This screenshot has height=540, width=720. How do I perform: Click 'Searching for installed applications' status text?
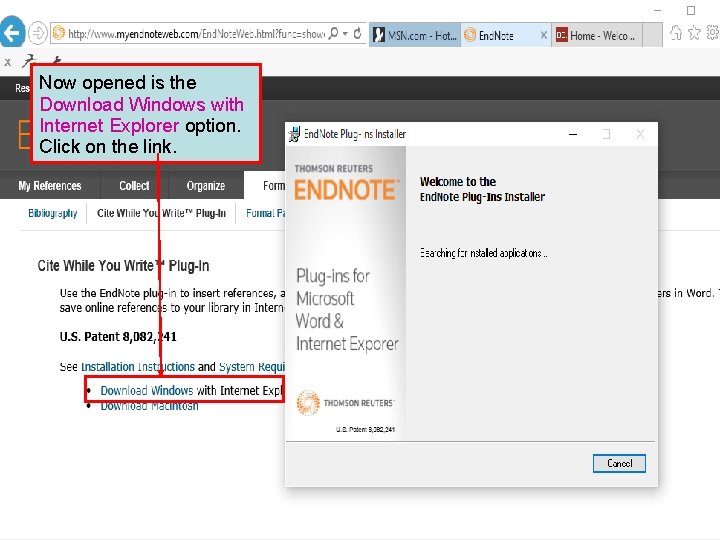(x=484, y=253)
